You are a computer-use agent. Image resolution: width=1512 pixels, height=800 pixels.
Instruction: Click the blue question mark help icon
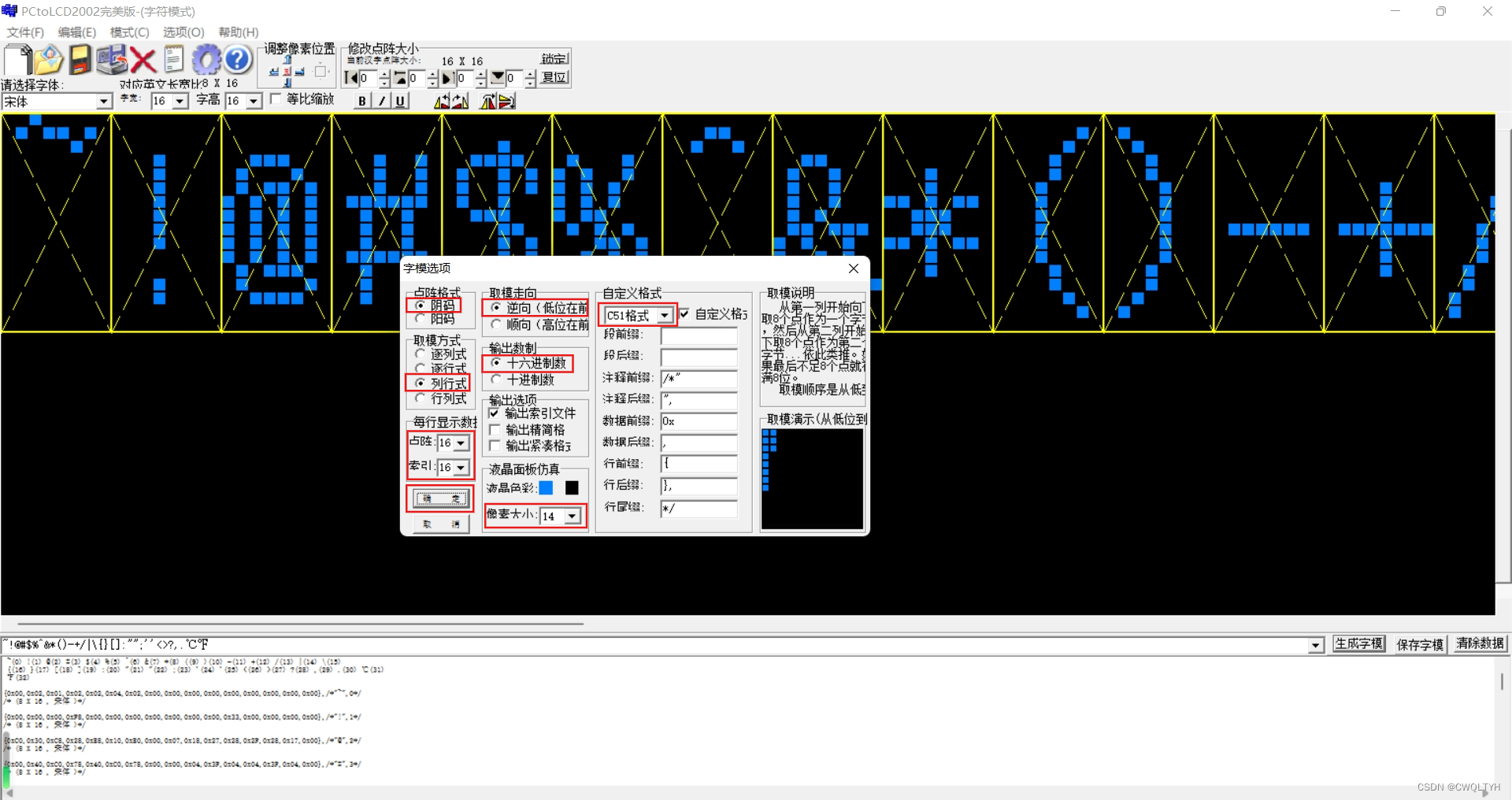237,60
